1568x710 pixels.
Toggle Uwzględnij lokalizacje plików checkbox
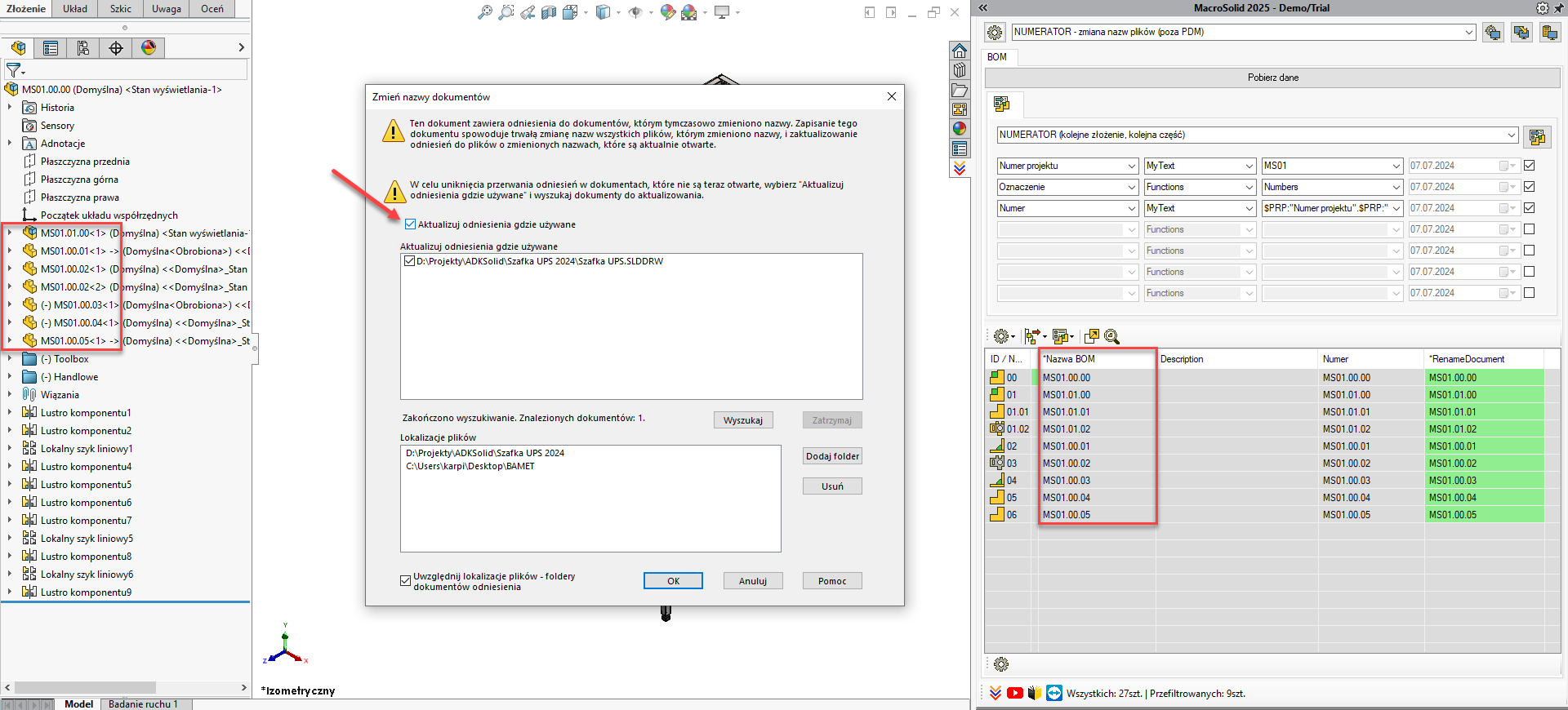pyautogui.click(x=405, y=580)
